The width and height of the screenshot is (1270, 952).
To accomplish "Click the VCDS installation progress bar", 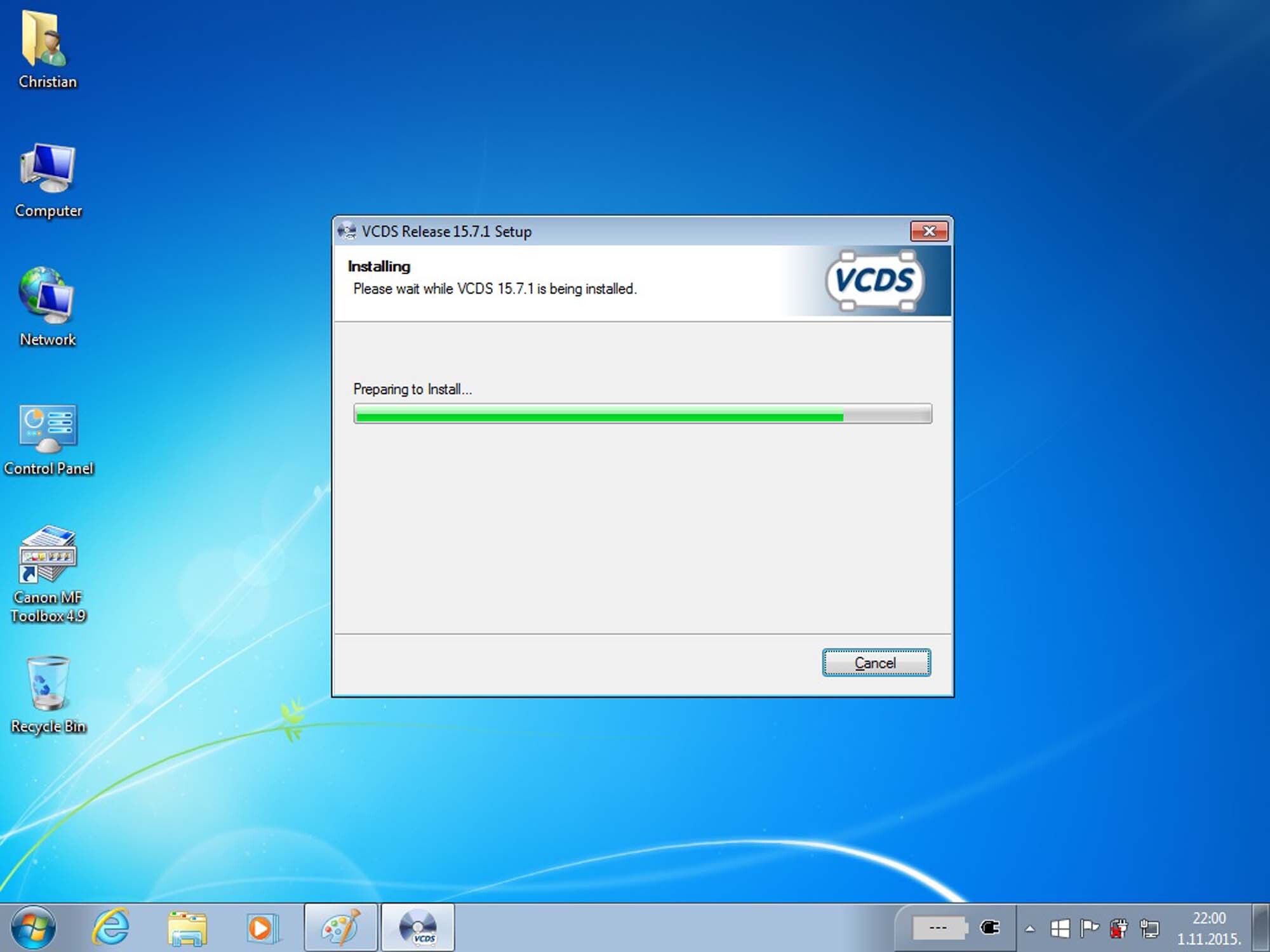I will (x=642, y=414).
